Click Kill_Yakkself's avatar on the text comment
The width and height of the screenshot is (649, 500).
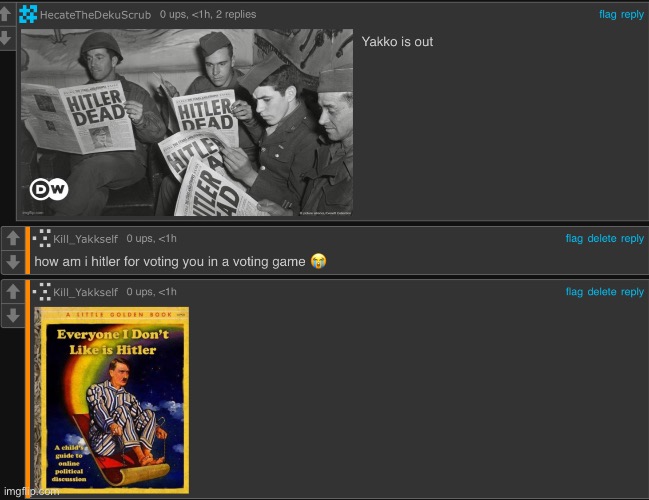click(42, 238)
